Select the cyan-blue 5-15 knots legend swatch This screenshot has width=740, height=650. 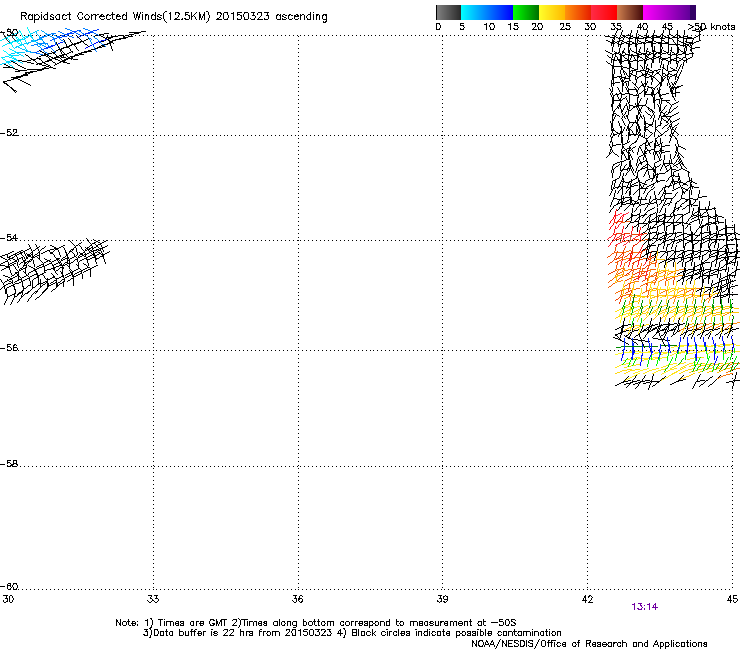487,12
